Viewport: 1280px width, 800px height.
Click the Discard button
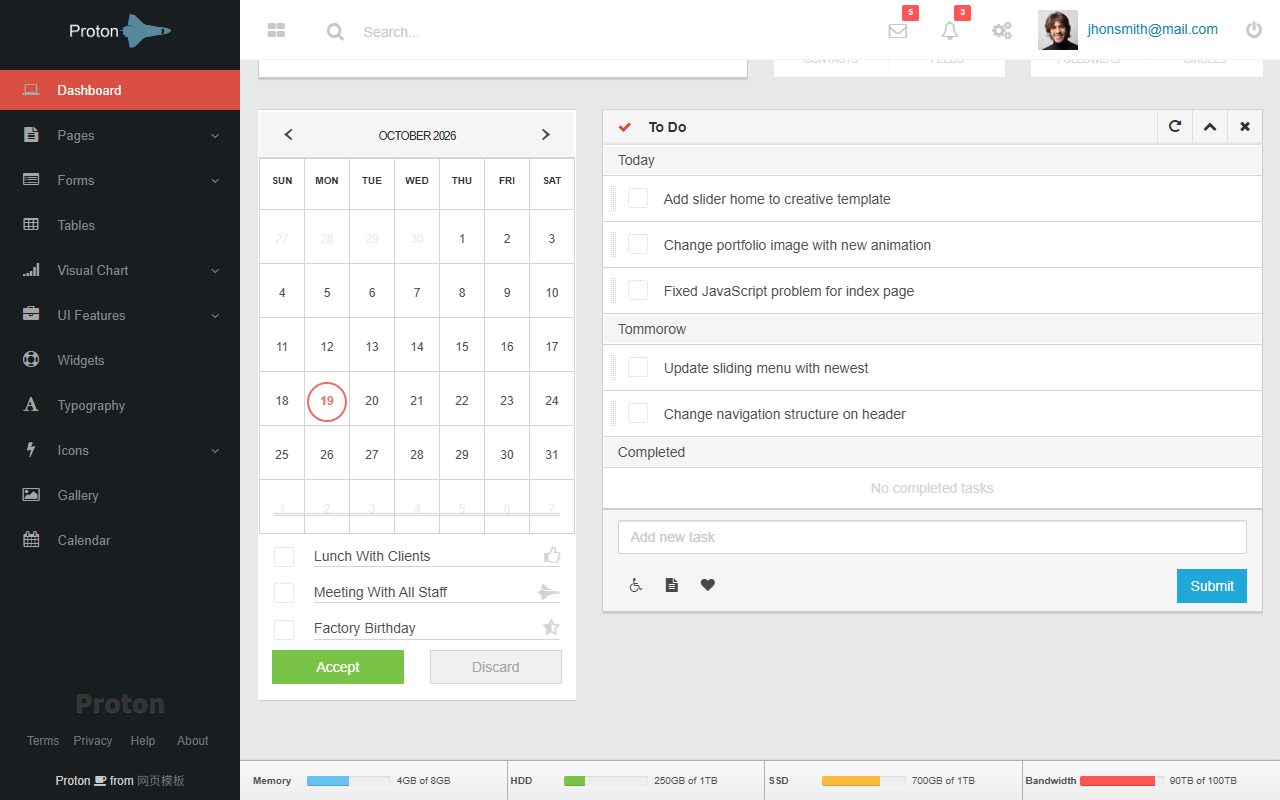click(496, 667)
